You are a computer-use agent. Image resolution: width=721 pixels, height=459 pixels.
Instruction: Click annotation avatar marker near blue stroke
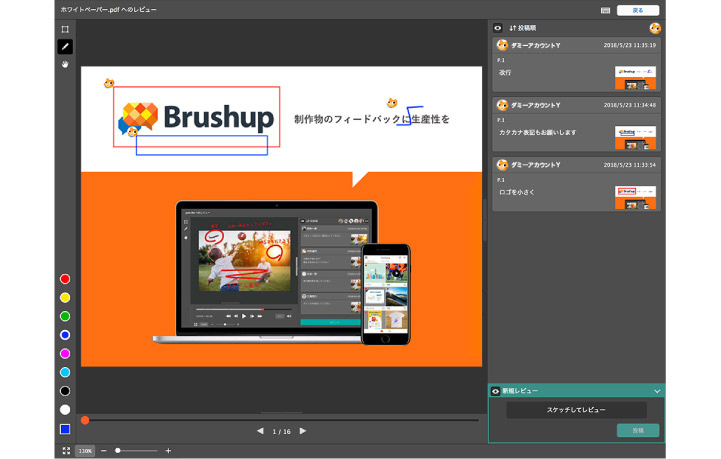[x=392, y=103]
